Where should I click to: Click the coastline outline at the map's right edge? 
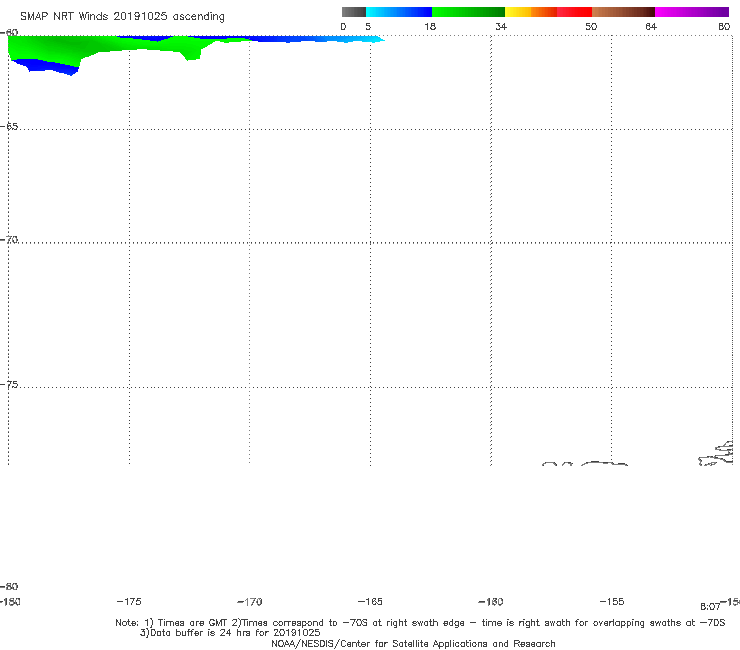pos(716,454)
